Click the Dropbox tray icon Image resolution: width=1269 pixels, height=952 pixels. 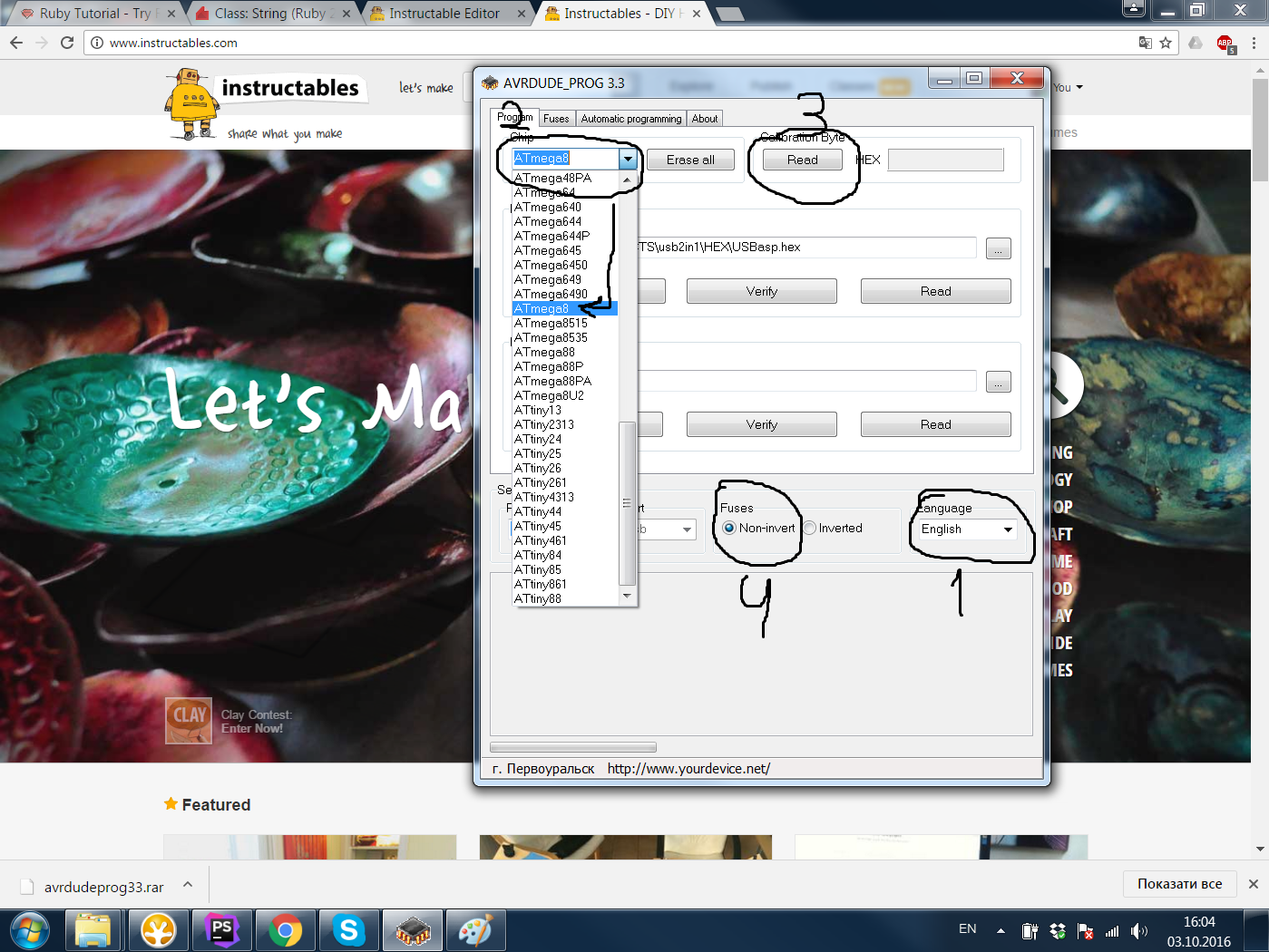1058,930
